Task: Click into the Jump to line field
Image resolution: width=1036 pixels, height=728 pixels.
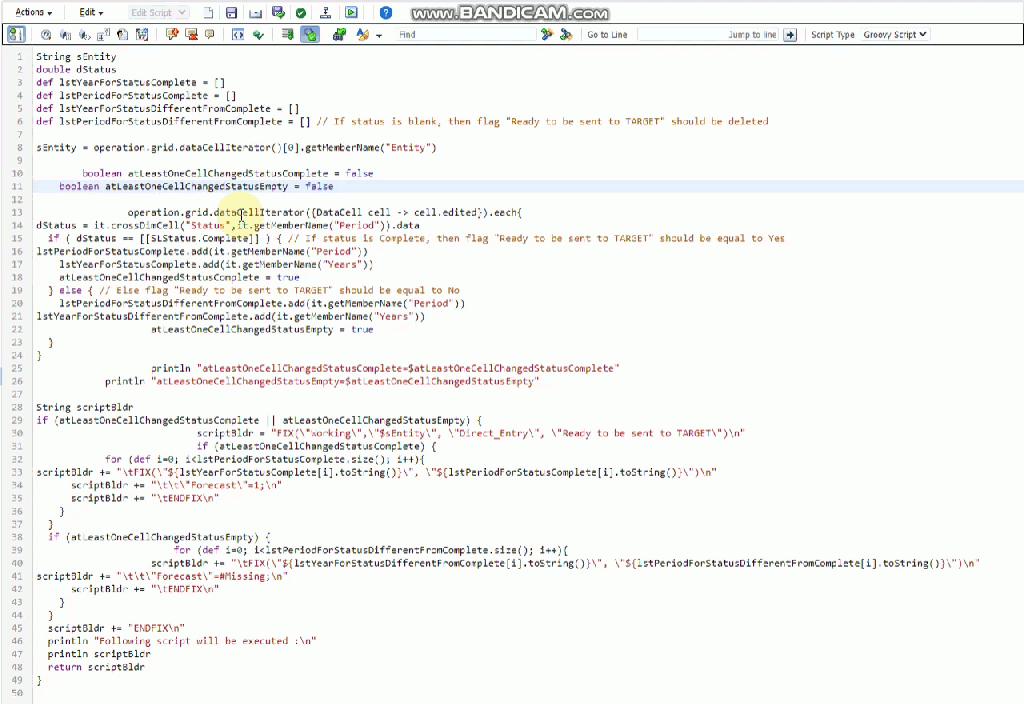Action: coord(709,34)
